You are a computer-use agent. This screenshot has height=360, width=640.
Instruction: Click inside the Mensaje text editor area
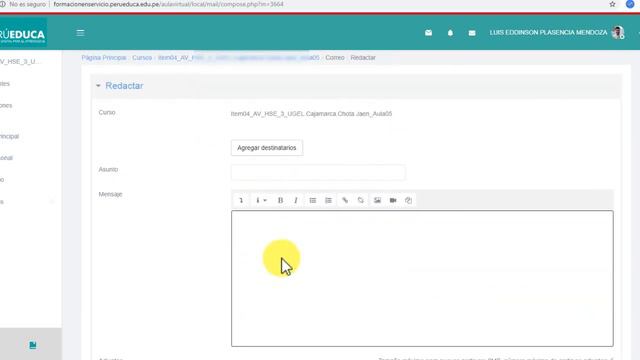point(422,278)
